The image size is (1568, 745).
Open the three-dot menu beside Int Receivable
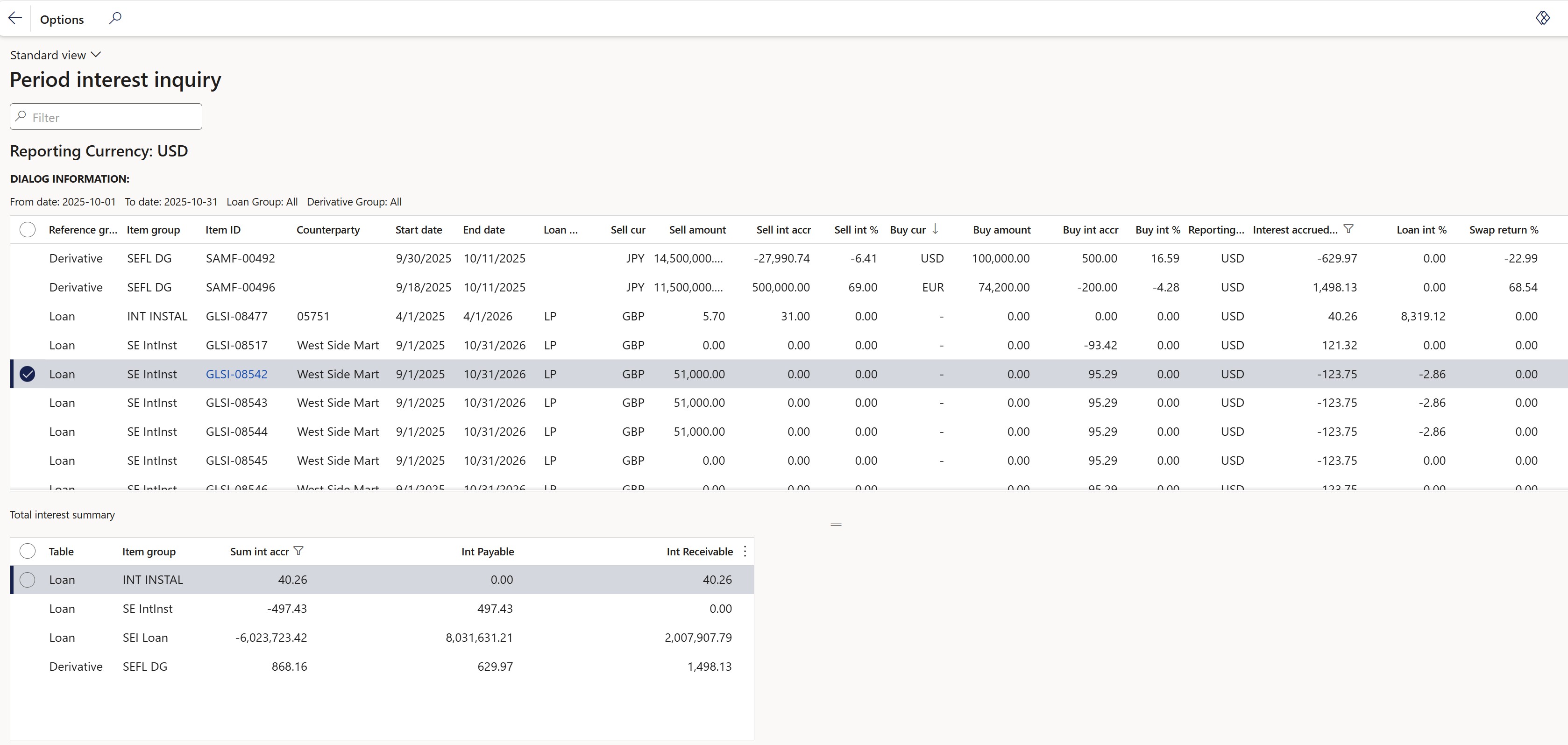(x=745, y=552)
